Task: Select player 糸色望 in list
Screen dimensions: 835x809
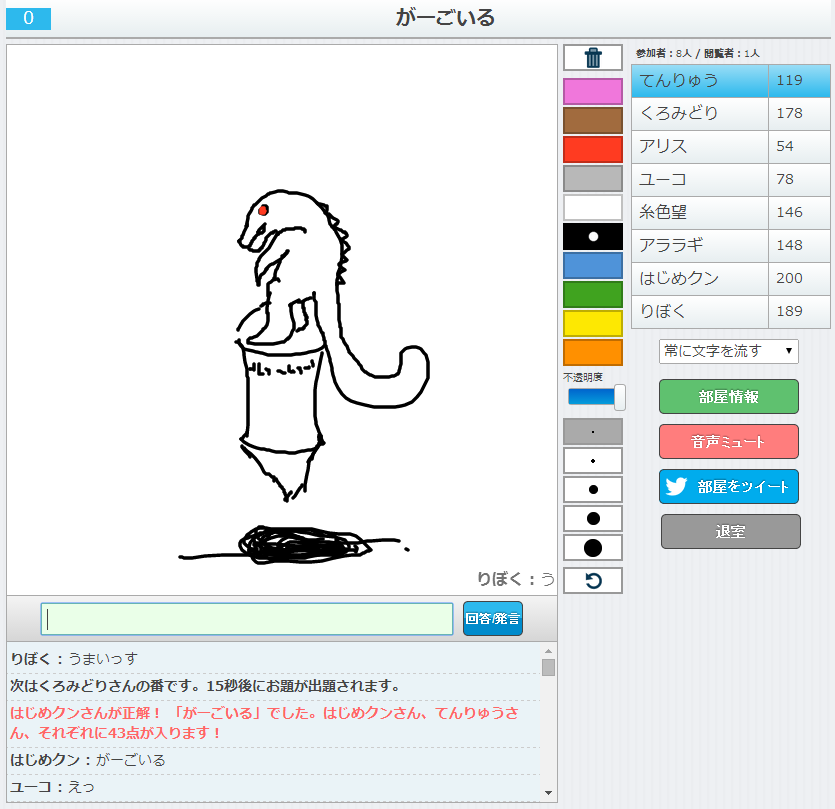Action: coord(700,213)
